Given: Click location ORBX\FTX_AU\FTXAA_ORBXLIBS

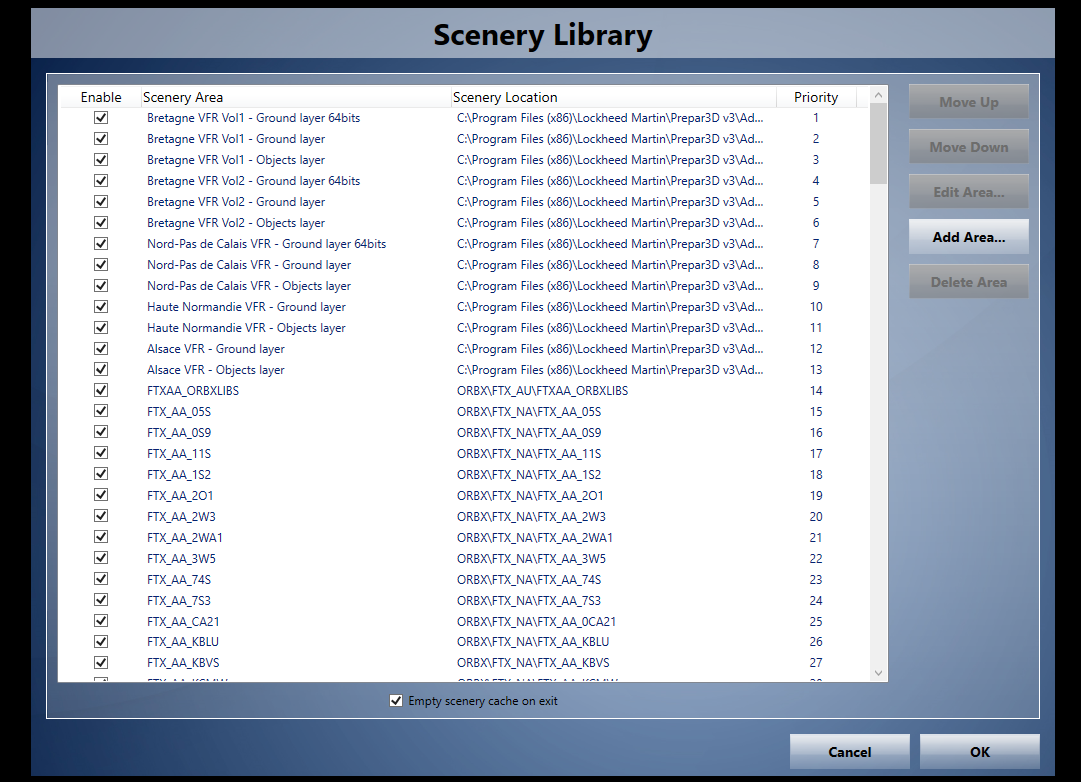Looking at the screenshot, I should [543, 391].
